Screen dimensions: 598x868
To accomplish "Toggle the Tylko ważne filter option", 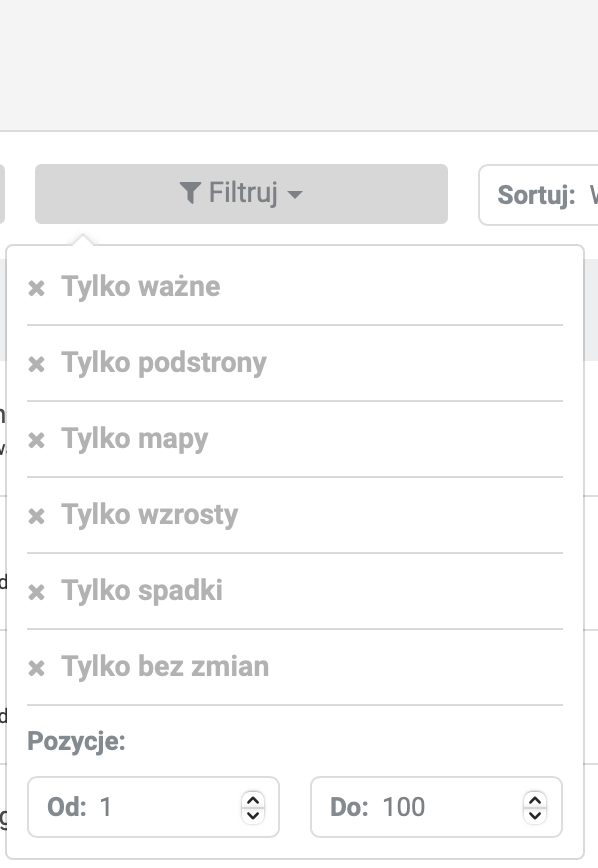I will 295,287.
